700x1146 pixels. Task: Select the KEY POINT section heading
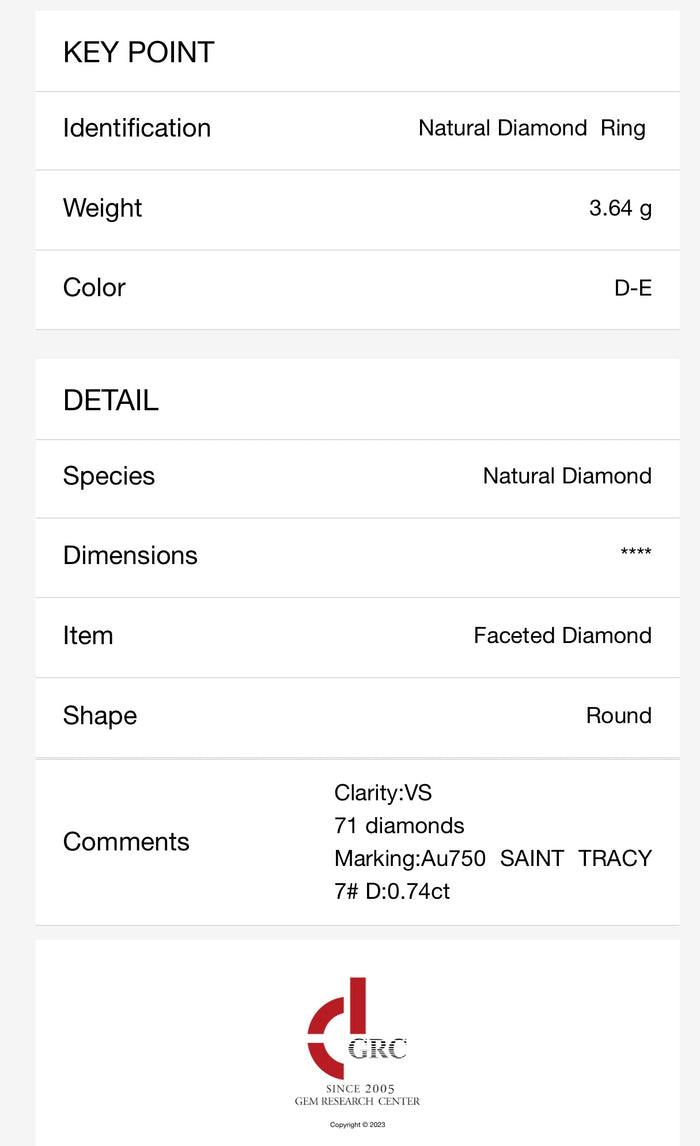[x=139, y=53]
